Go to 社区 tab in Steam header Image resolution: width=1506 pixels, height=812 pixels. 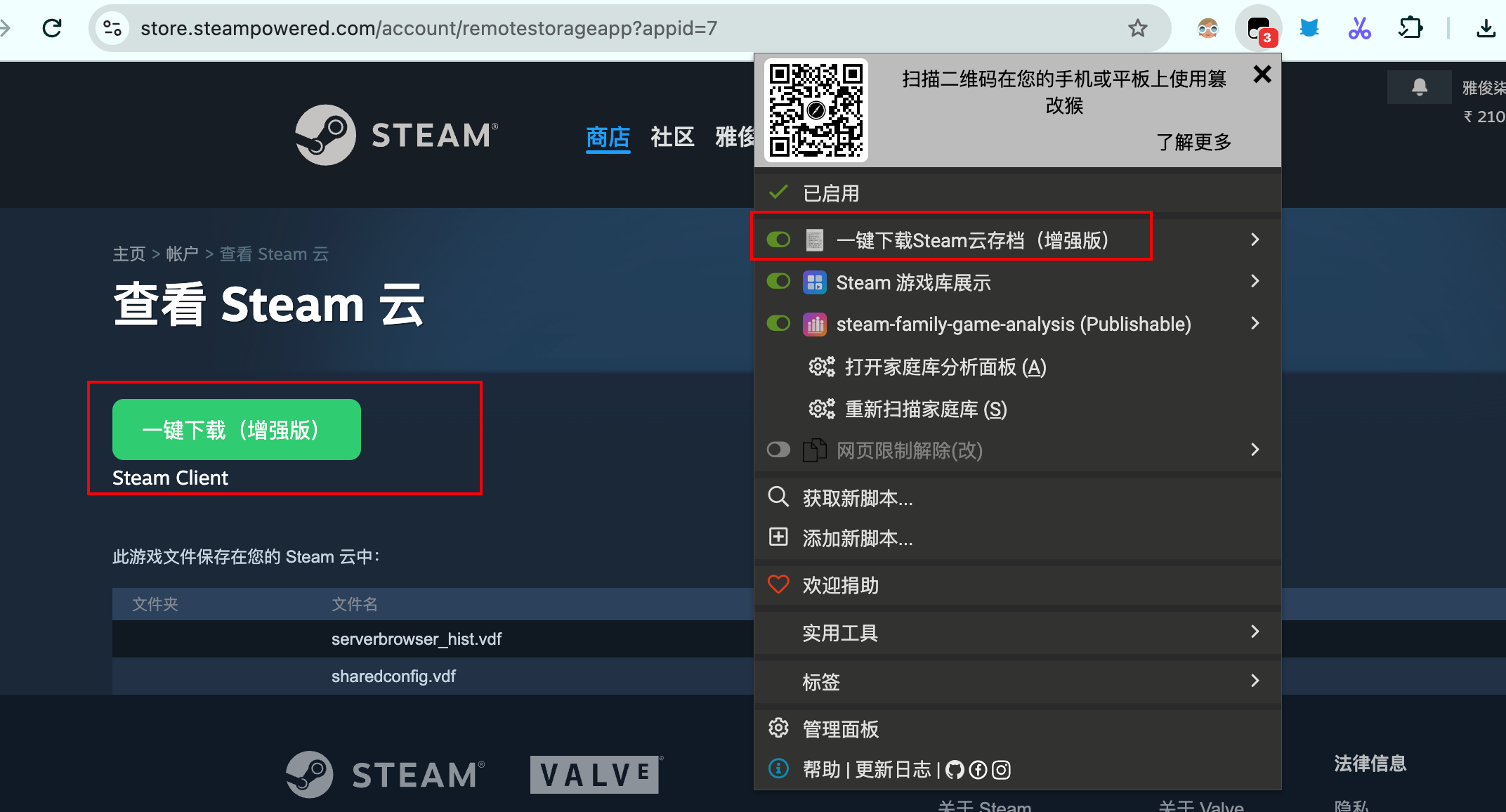click(672, 136)
